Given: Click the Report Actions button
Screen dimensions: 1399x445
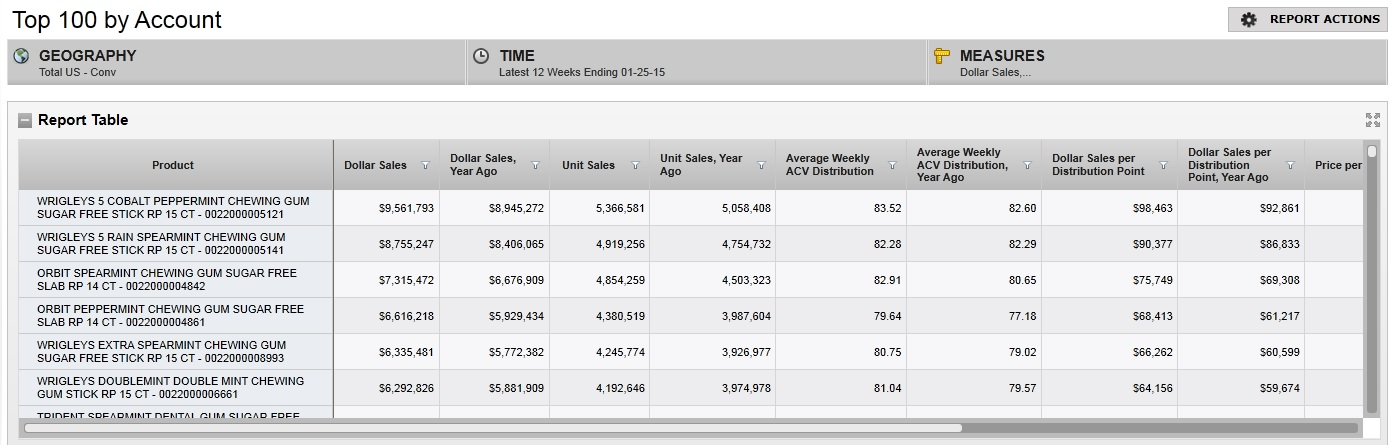Looking at the screenshot, I should 1307,20.
